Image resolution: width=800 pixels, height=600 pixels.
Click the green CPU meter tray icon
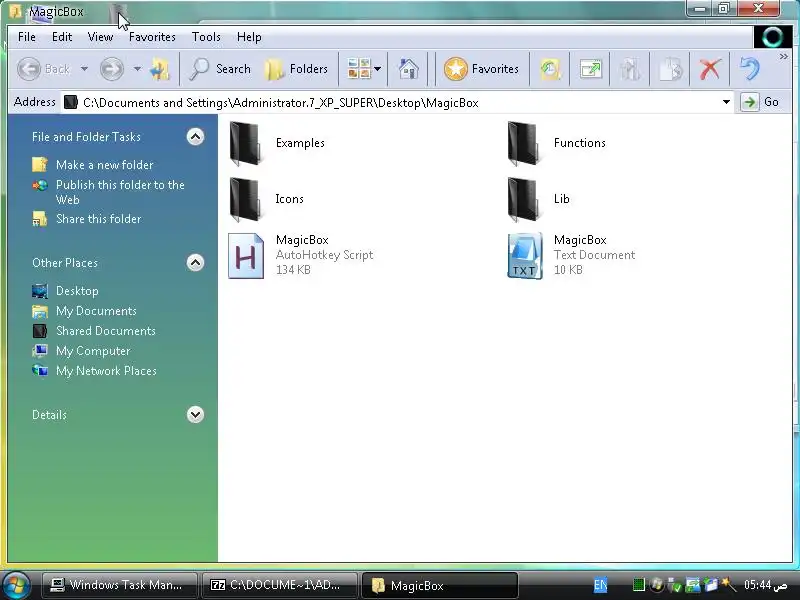639,585
